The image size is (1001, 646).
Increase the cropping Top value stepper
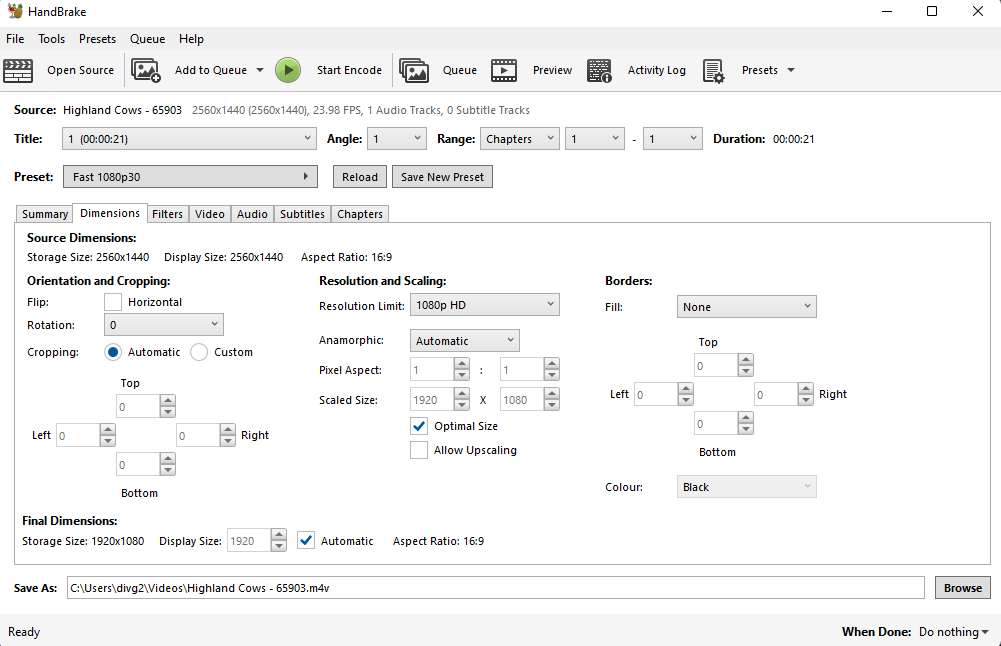(x=168, y=400)
